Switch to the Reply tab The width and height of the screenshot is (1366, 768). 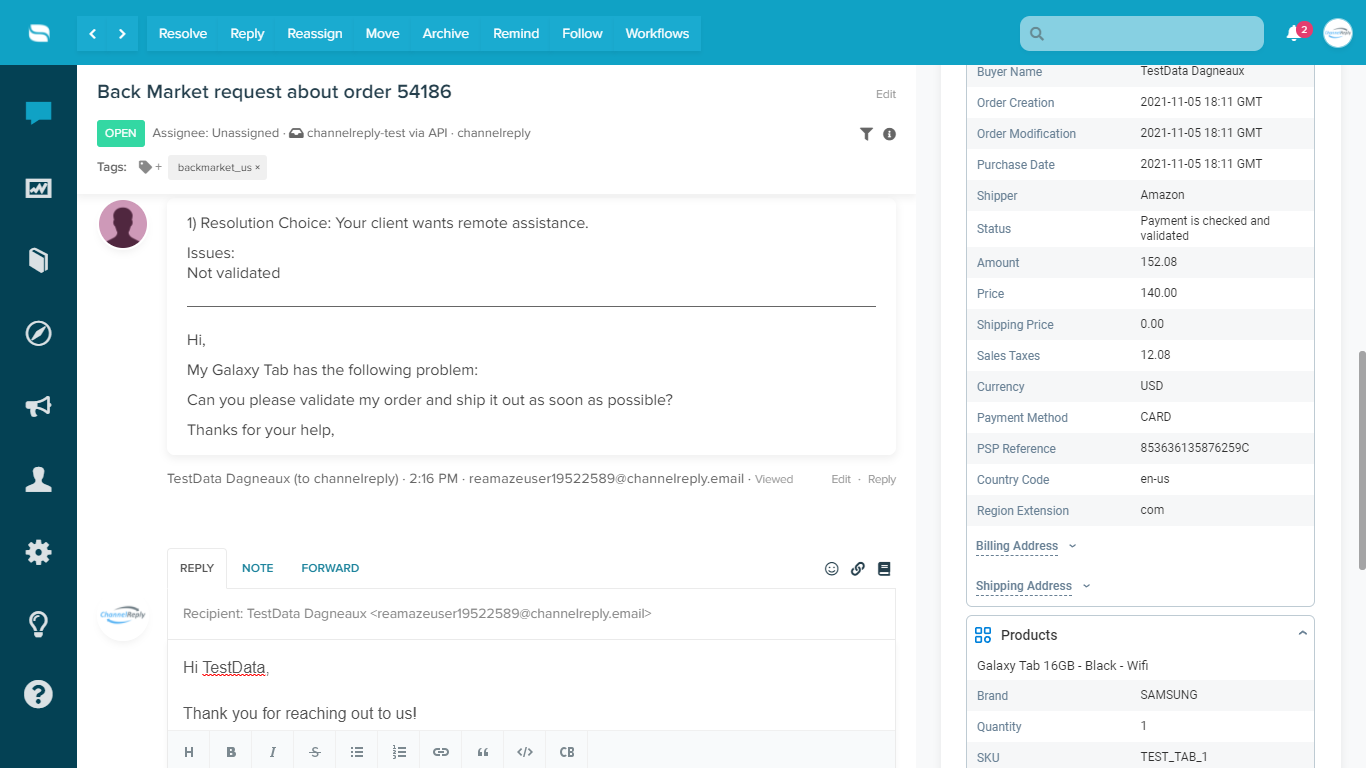click(197, 568)
